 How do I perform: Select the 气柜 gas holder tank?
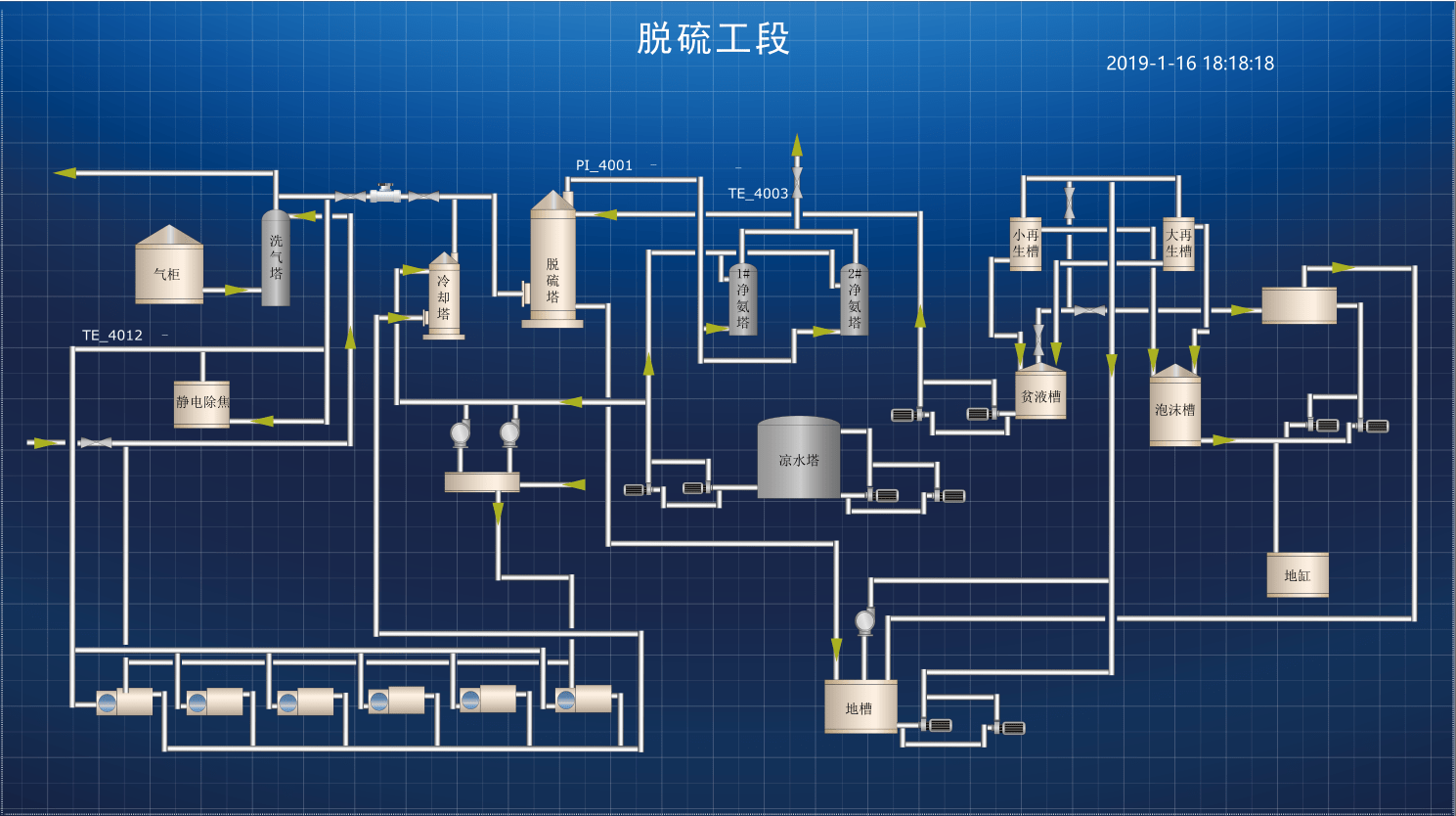click(169, 265)
